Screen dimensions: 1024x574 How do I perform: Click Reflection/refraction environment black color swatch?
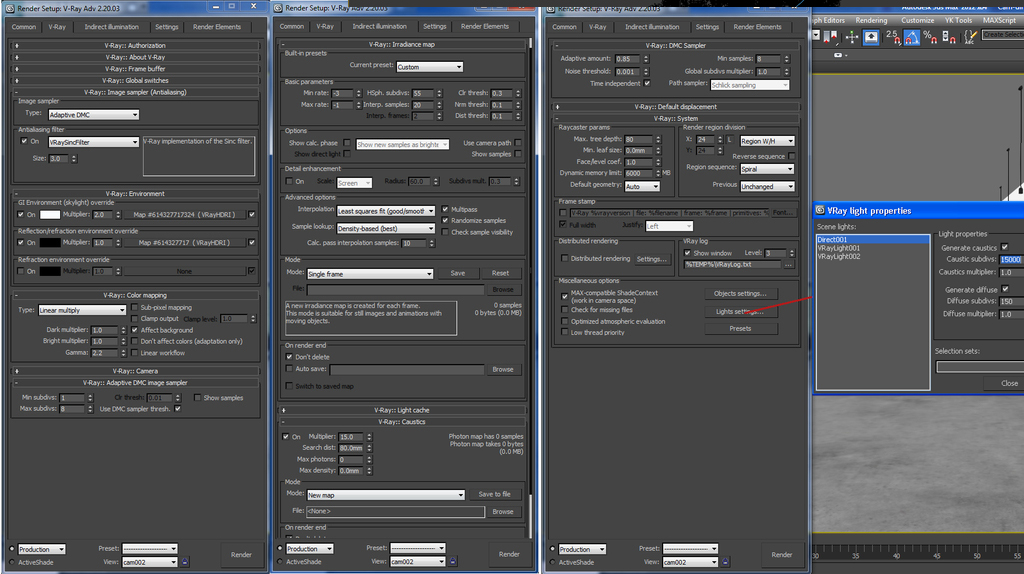point(50,242)
